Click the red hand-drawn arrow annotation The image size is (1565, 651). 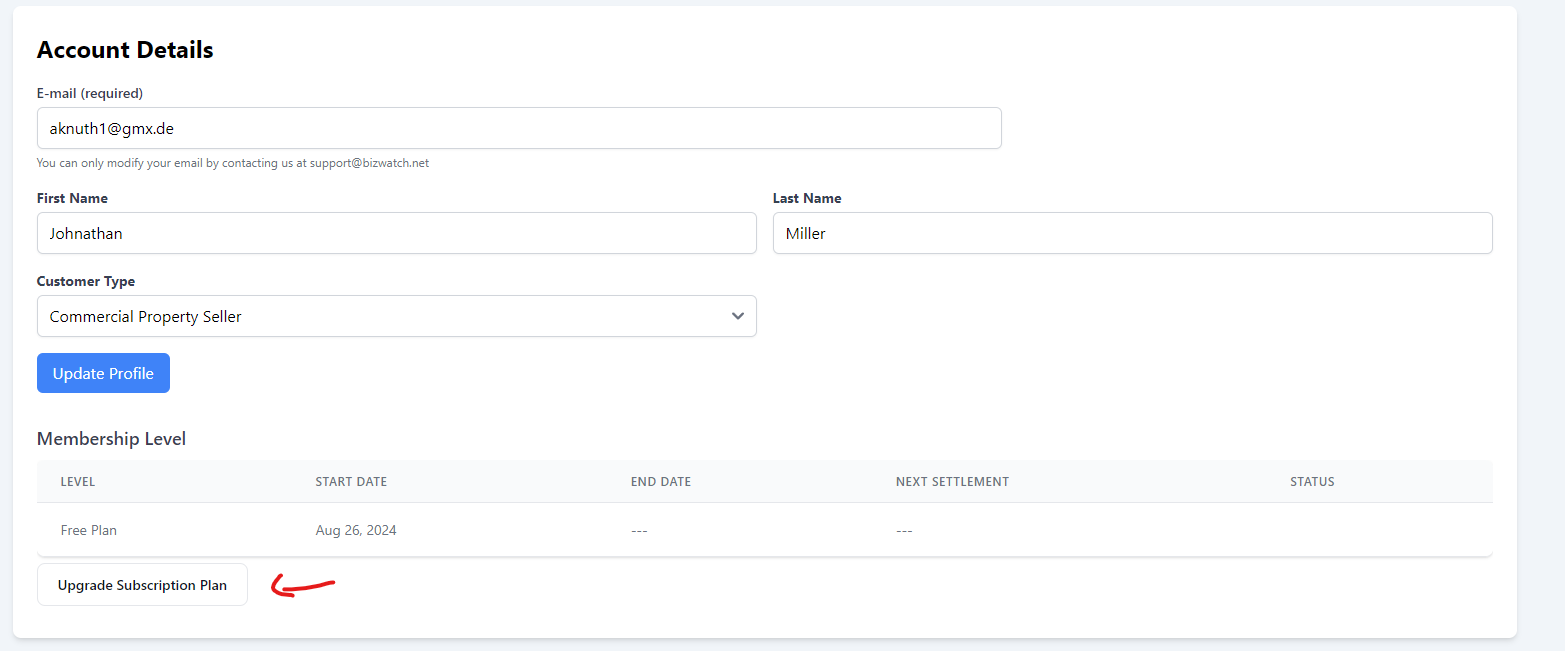point(303,586)
